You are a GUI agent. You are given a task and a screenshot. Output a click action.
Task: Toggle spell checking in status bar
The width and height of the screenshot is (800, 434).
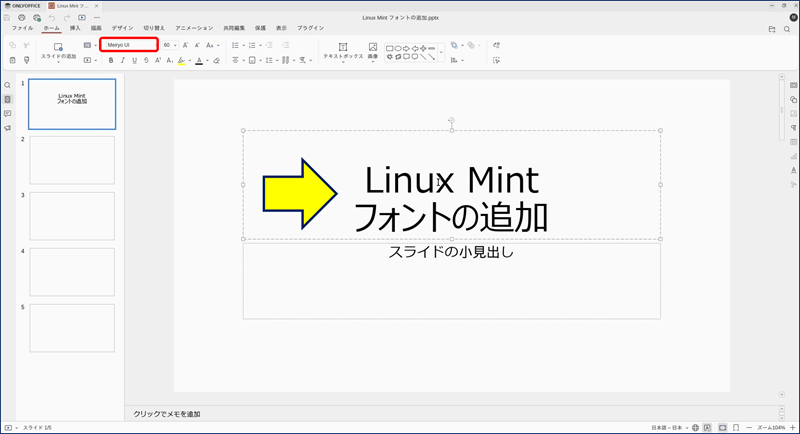(x=707, y=427)
